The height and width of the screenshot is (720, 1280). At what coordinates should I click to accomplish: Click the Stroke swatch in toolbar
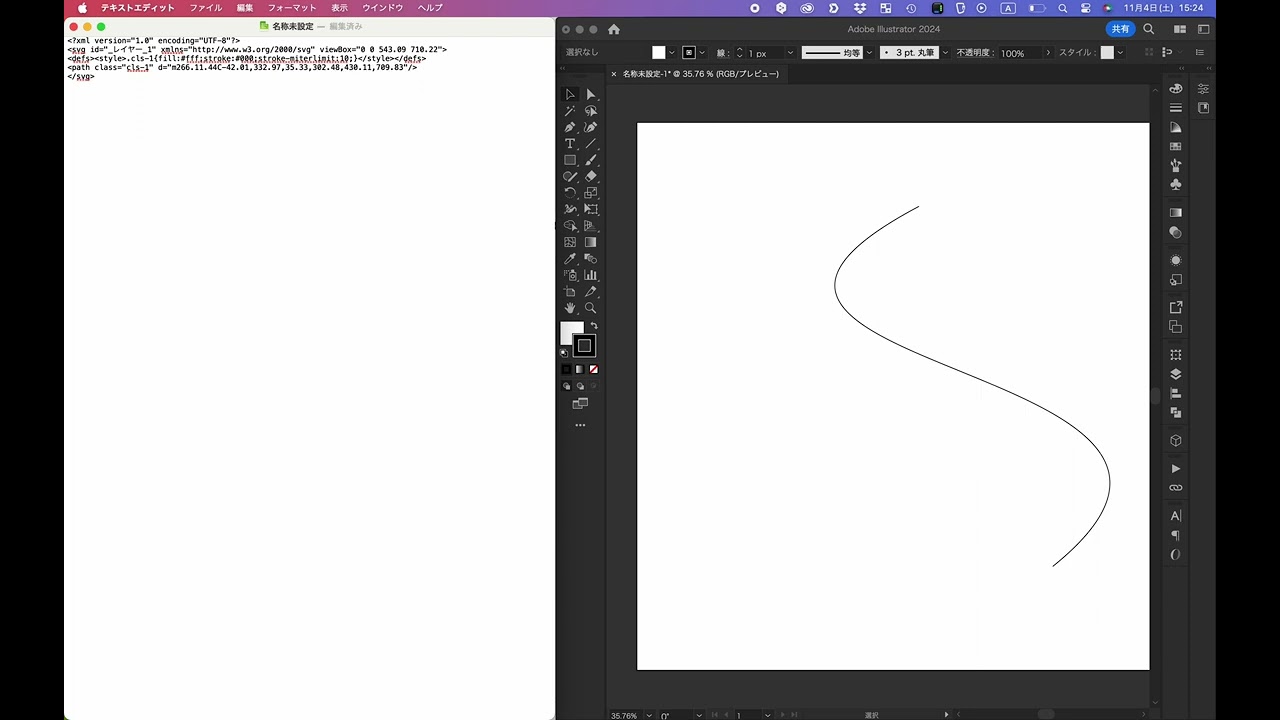tap(585, 346)
